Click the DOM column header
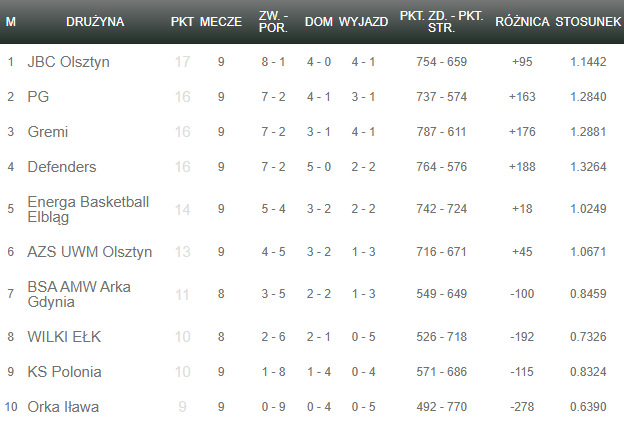624x434 pixels. coord(318,21)
